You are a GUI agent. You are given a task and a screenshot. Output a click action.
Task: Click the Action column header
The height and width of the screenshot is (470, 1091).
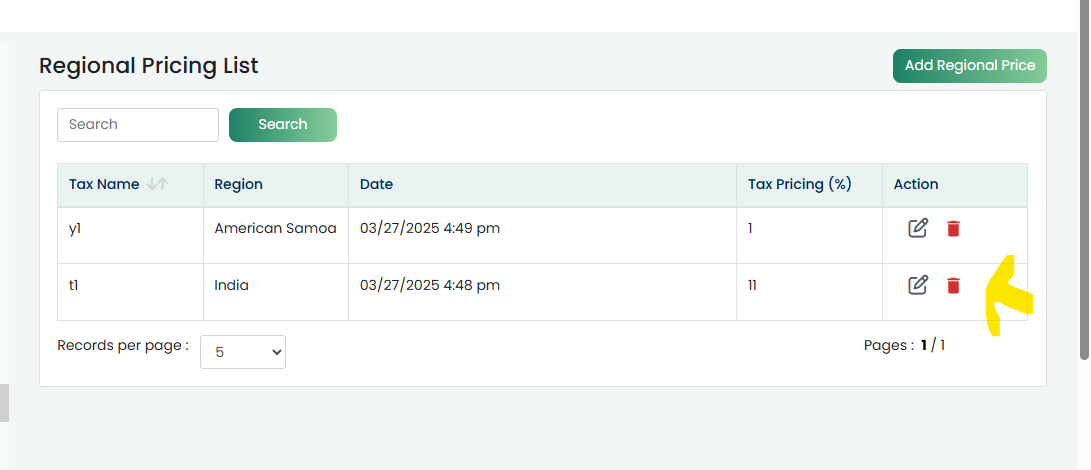coord(916,185)
